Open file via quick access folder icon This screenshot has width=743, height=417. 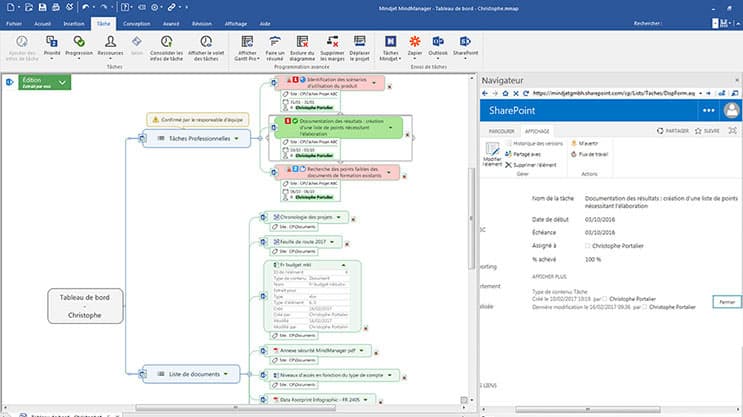[28, 7]
